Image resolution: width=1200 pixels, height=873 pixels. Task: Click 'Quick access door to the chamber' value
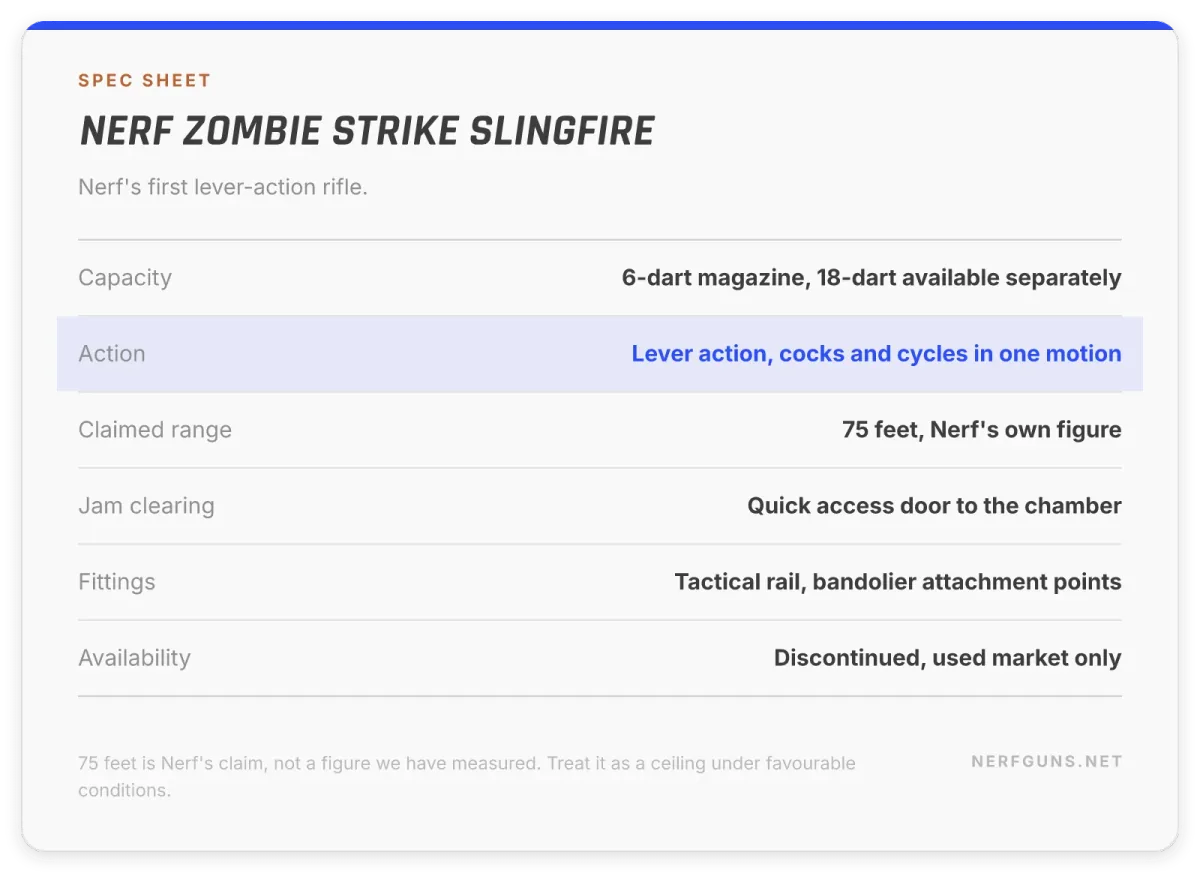tap(934, 506)
